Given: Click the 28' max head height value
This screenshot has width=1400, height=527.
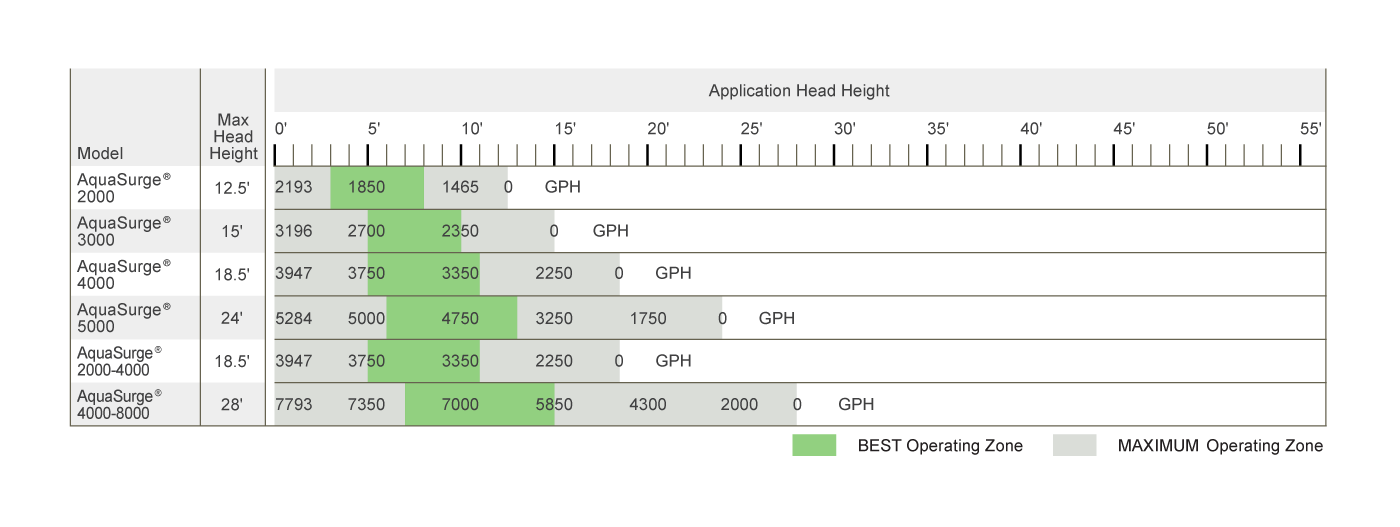Looking at the screenshot, I should point(233,405).
